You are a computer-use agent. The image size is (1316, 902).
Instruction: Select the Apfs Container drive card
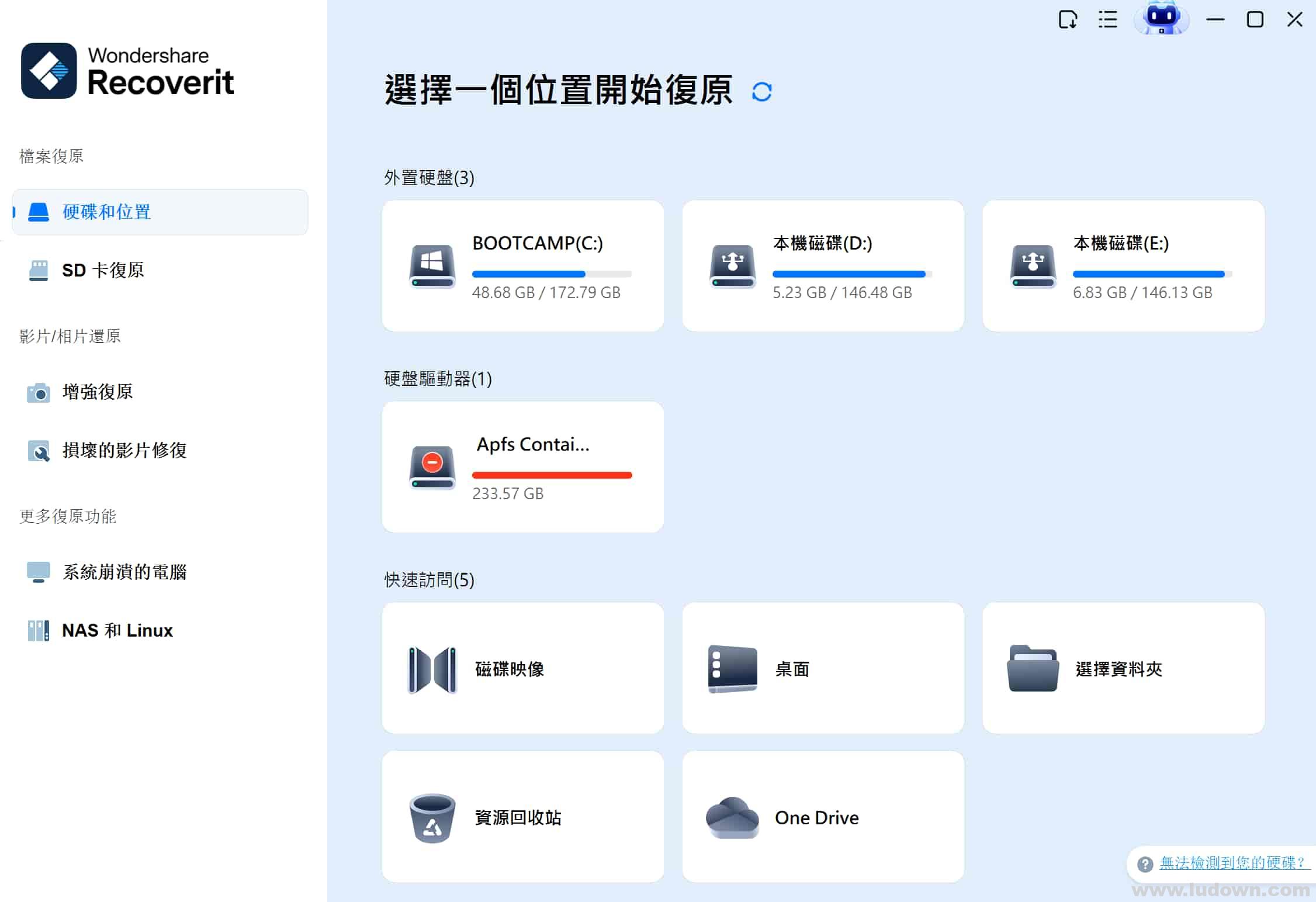pyautogui.click(x=522, y=466)
